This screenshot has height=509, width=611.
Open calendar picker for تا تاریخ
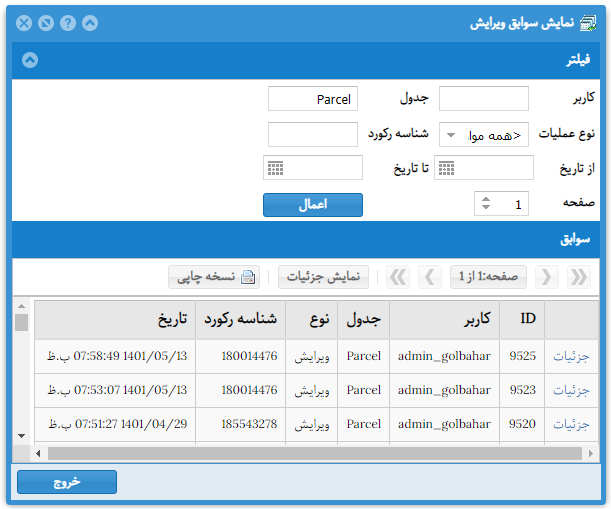coord(275,168)
